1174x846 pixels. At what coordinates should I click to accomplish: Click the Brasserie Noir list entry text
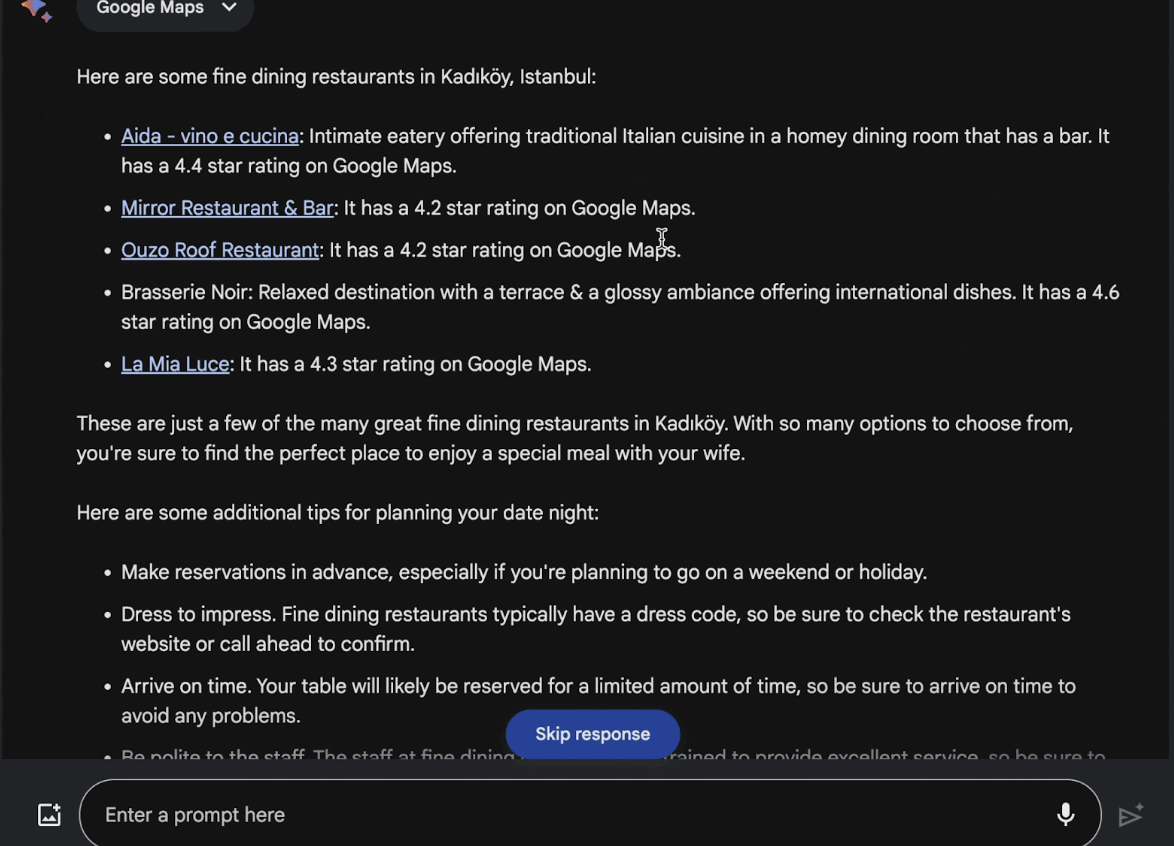pos(620,307)
